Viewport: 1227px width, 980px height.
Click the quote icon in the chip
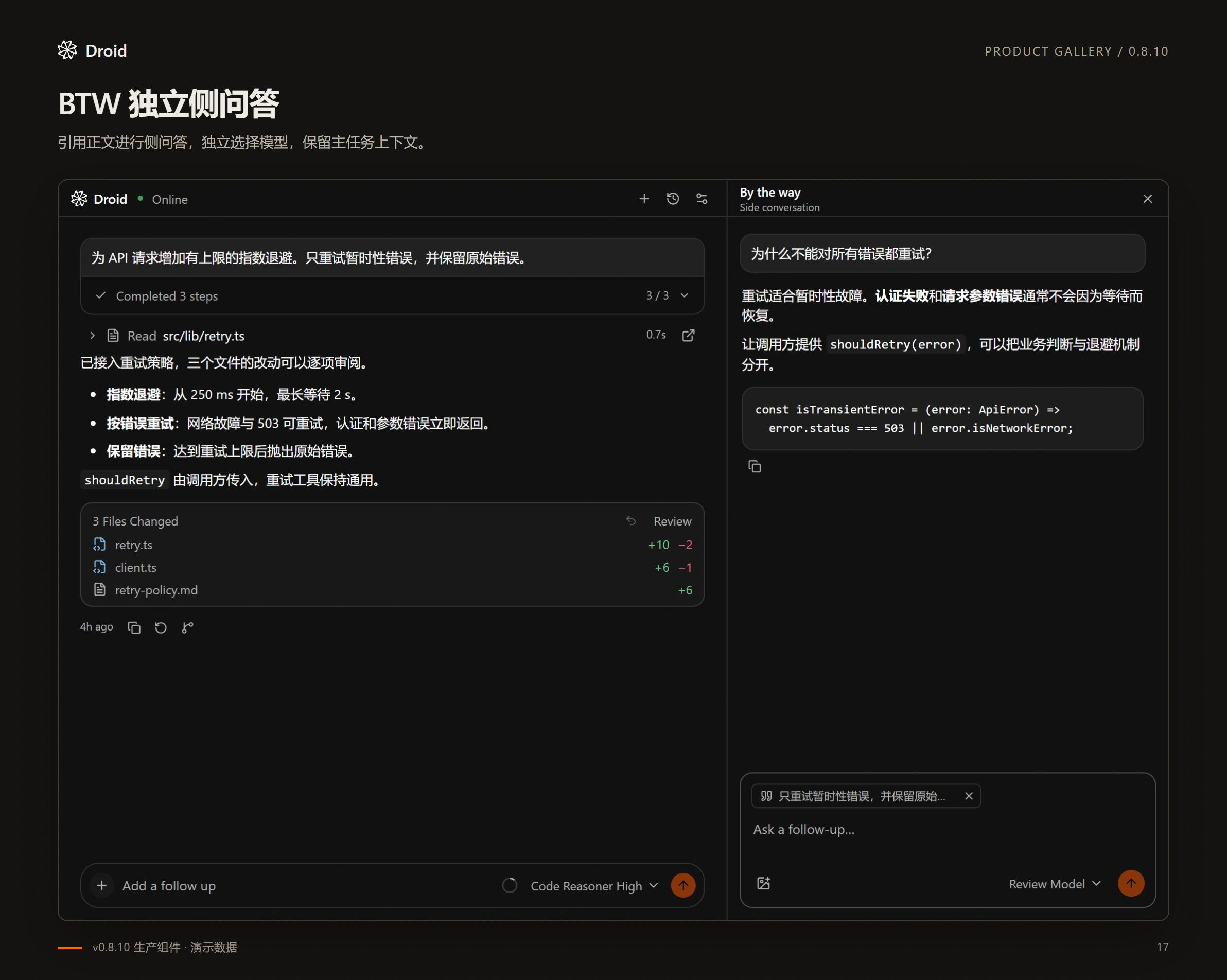click(766, 796)
